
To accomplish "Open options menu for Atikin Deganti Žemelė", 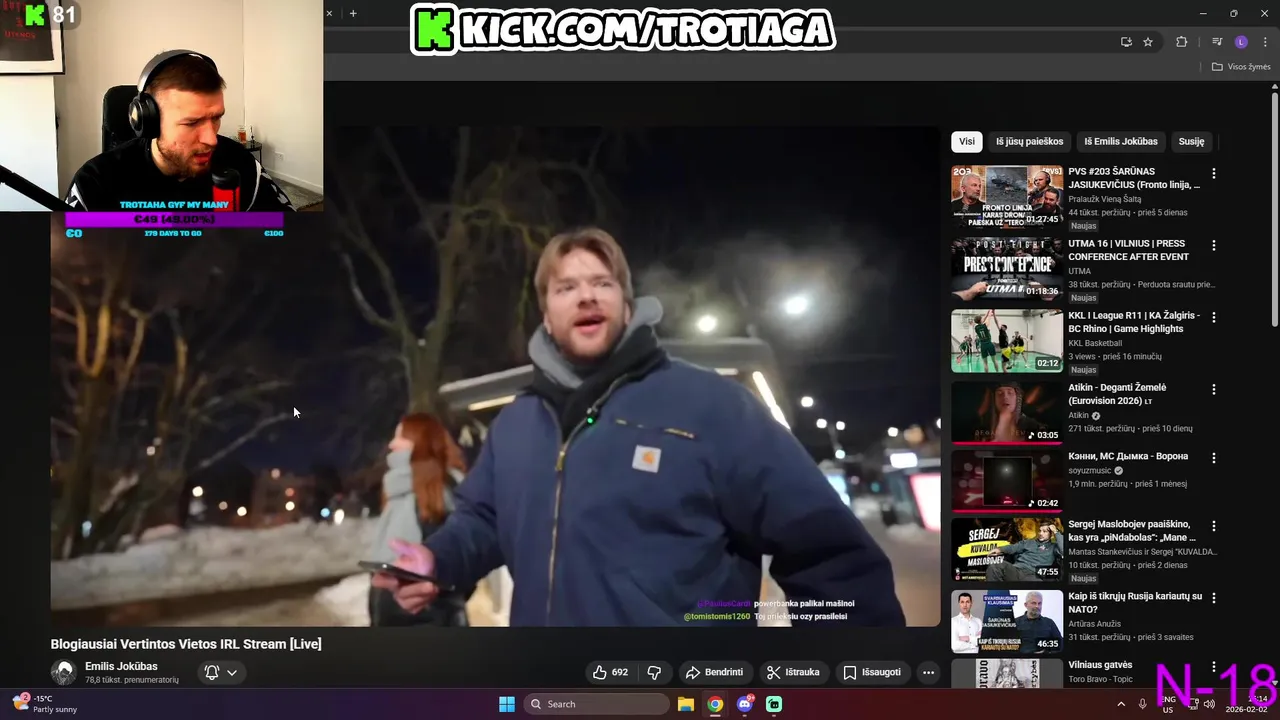I will pyautogui.click(x=1214, y=389).
